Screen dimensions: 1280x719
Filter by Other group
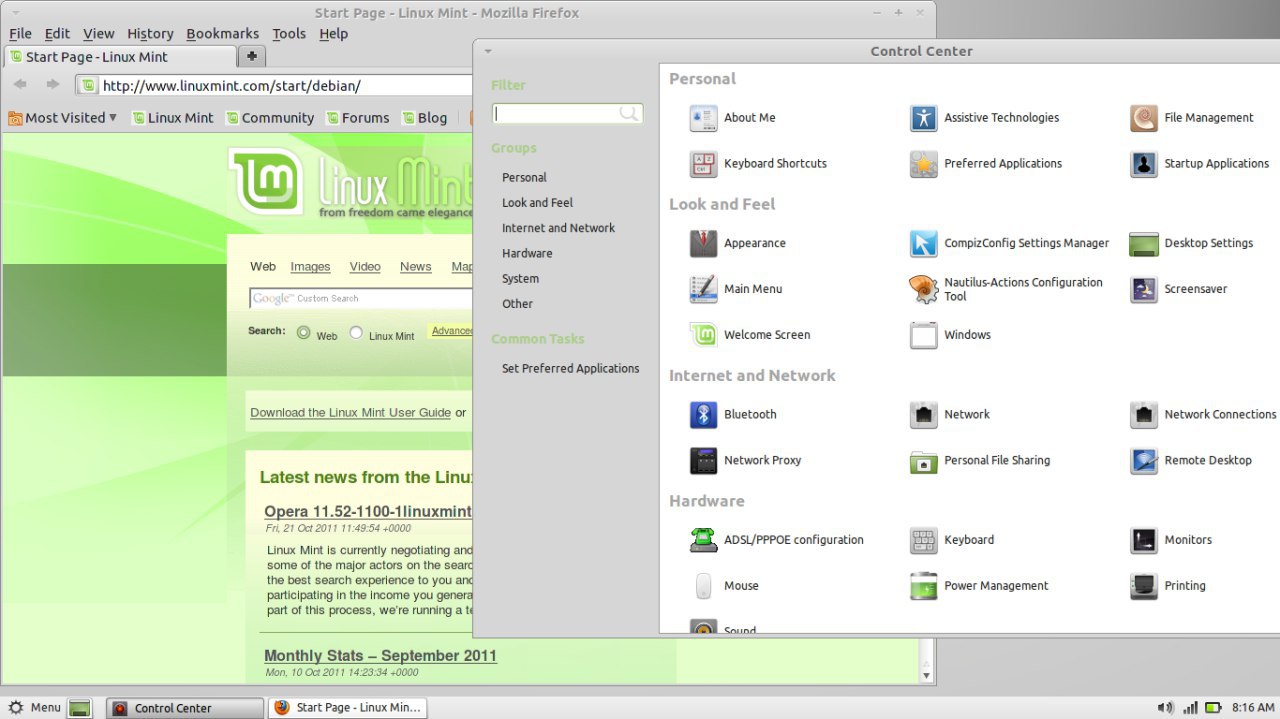[517, 303]
